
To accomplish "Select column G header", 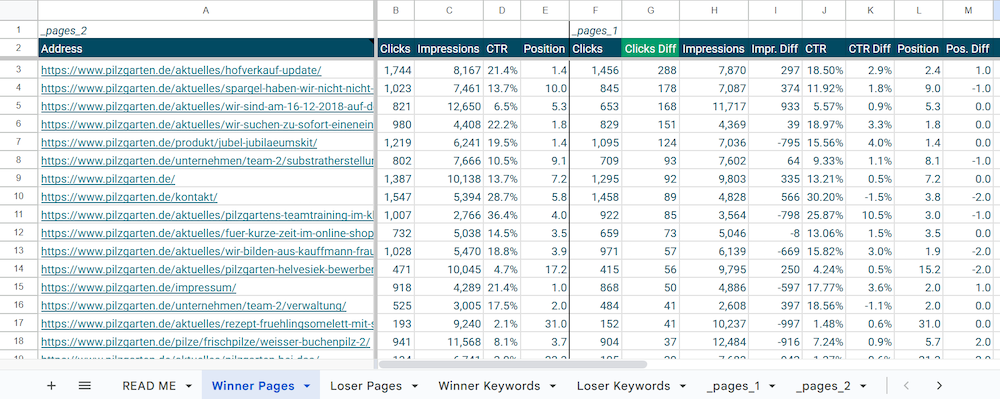I will click(x=650, y=10).
